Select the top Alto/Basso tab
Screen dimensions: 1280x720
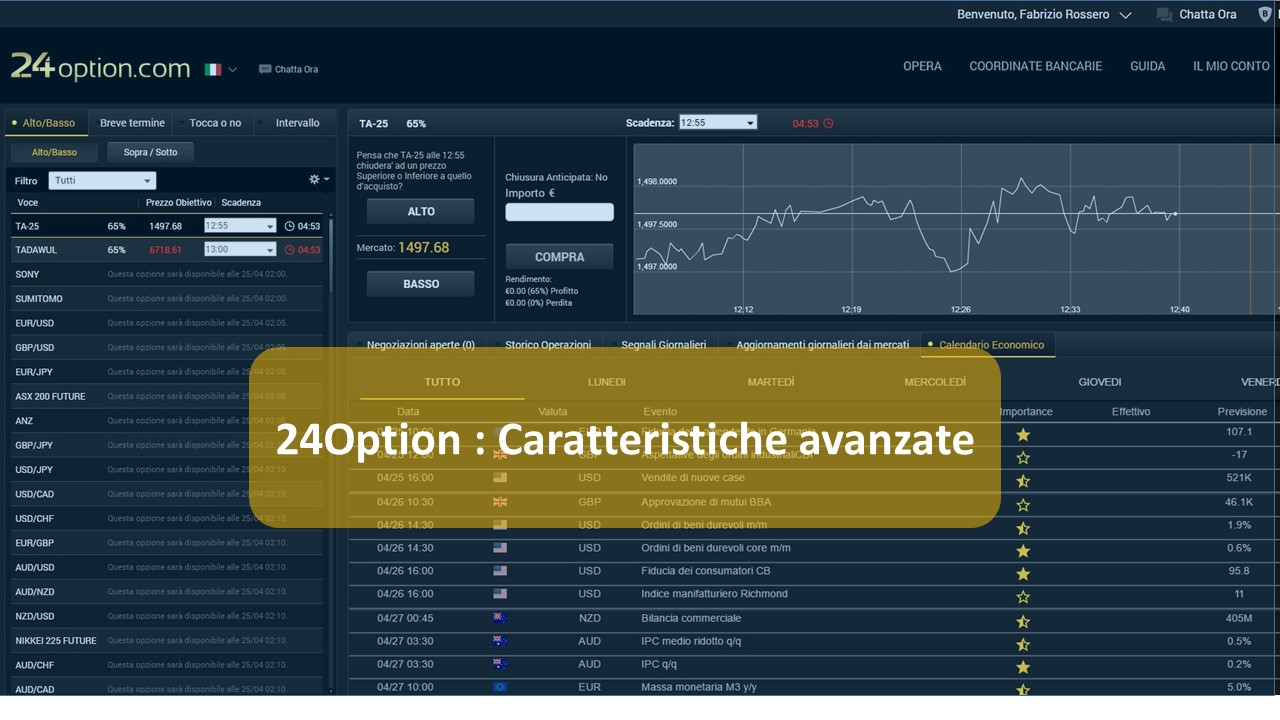pos(47,123)
